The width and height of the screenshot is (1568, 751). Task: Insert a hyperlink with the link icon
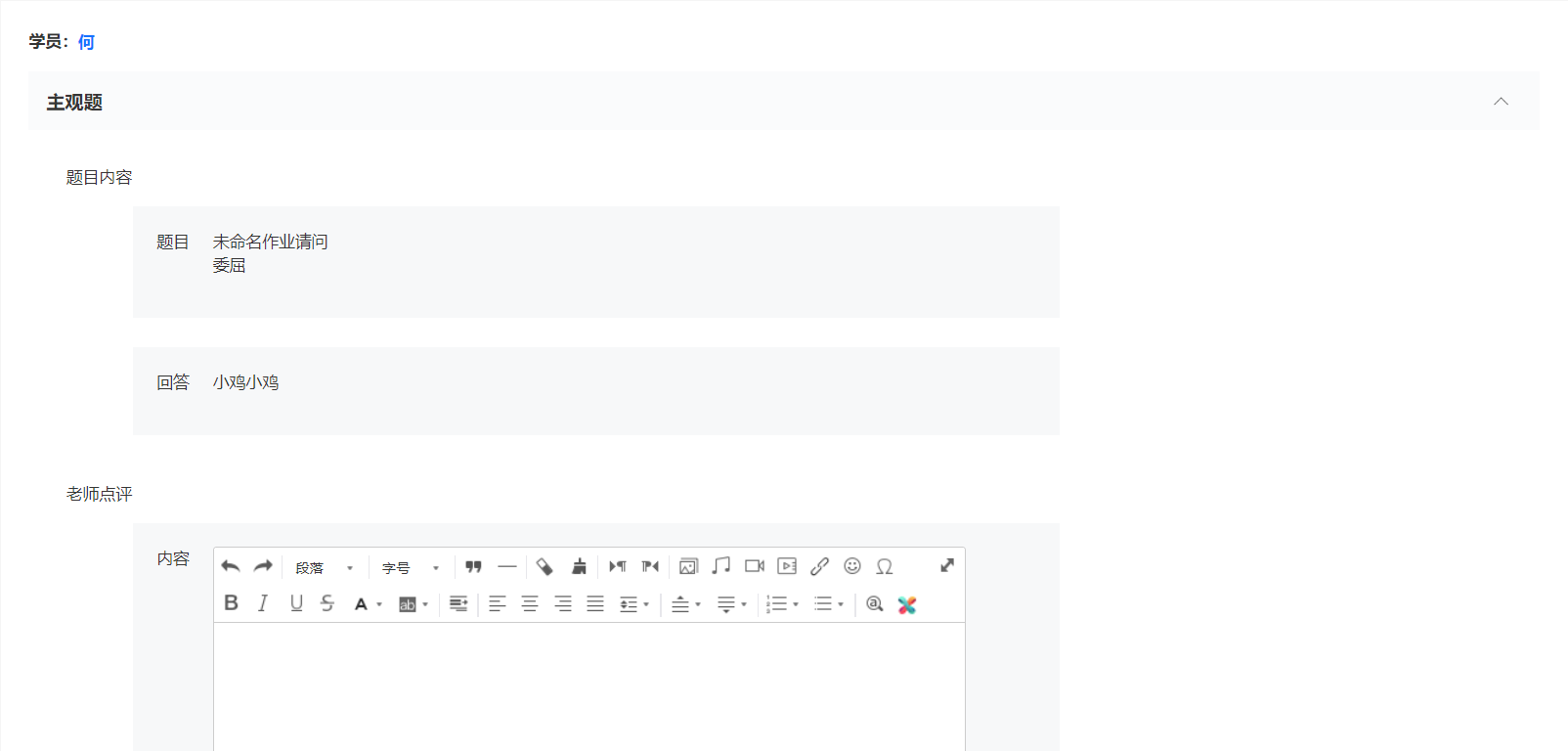click(820, 566)
